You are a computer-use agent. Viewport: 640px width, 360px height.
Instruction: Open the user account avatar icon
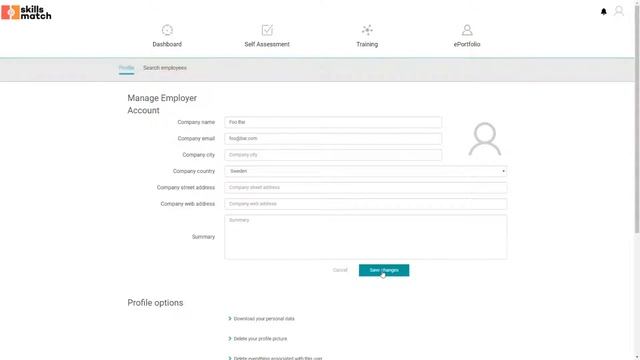tap(619, 11)
